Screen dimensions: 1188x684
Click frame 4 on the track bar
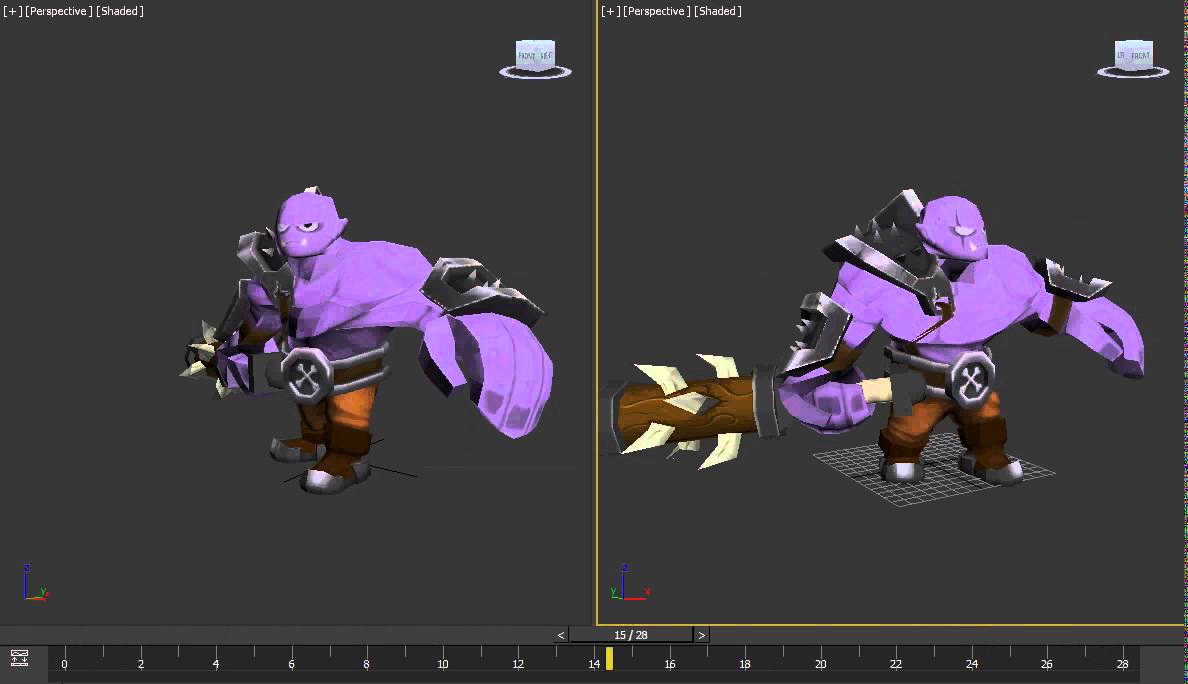pyautogui.click(x=216, y=664)
